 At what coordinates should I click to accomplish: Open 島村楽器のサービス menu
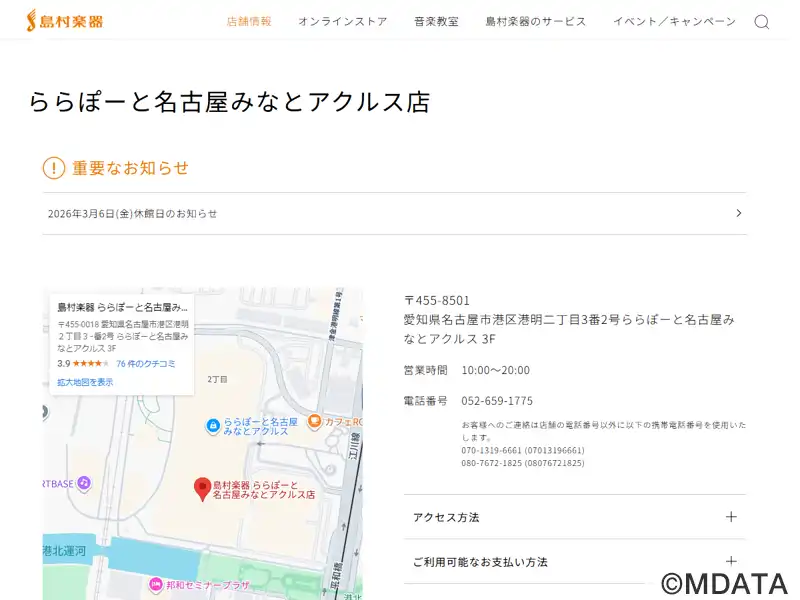click(536, 22)
